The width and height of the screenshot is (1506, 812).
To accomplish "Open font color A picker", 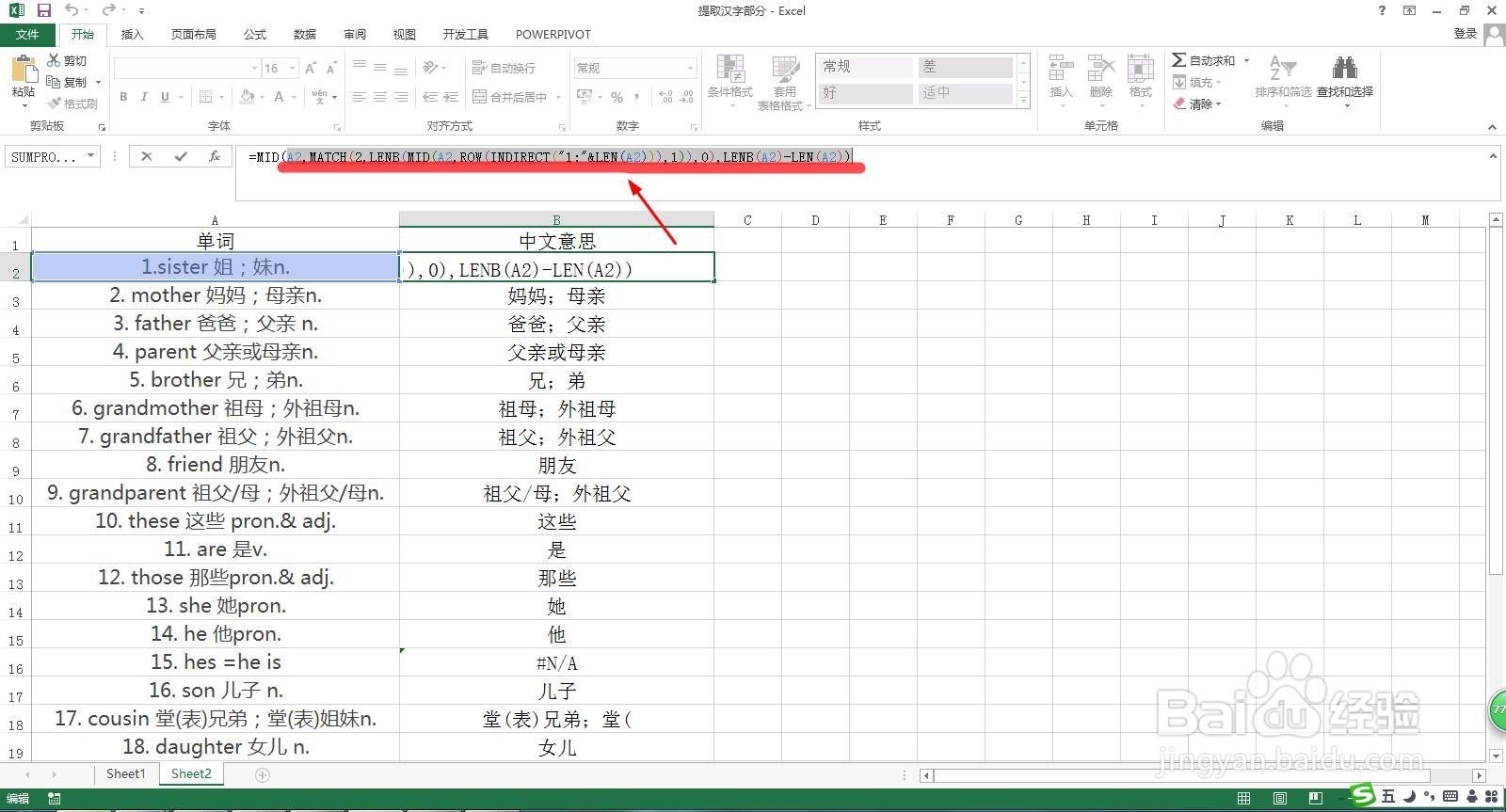I will click(279, 97).
